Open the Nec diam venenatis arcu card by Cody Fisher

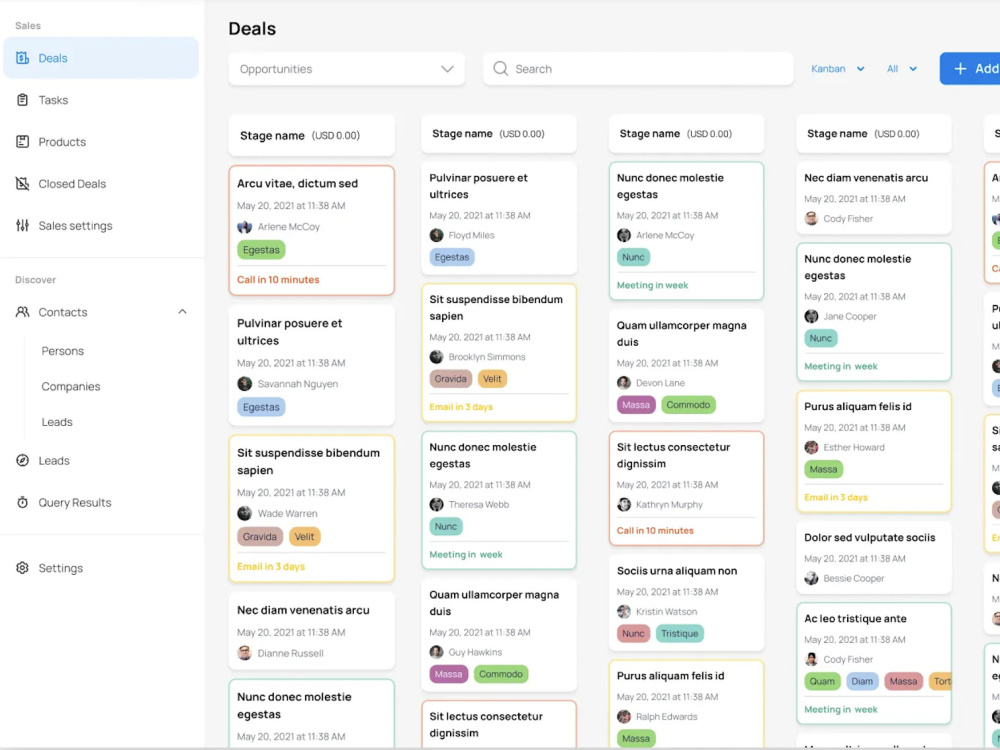pyautogui.click(x=873, y=198)
